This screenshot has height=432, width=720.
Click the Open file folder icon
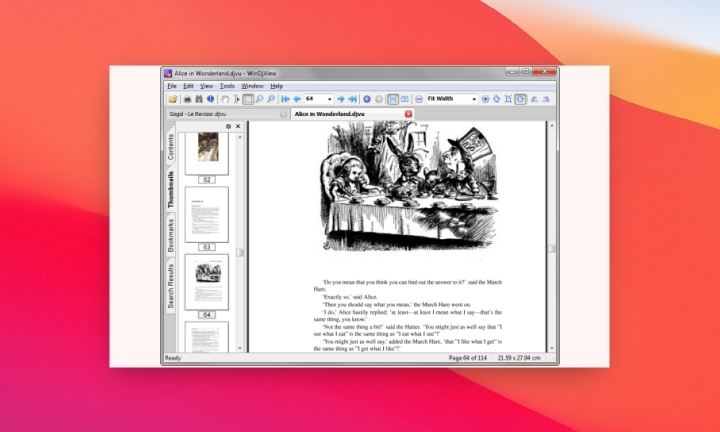coord(173,99)
